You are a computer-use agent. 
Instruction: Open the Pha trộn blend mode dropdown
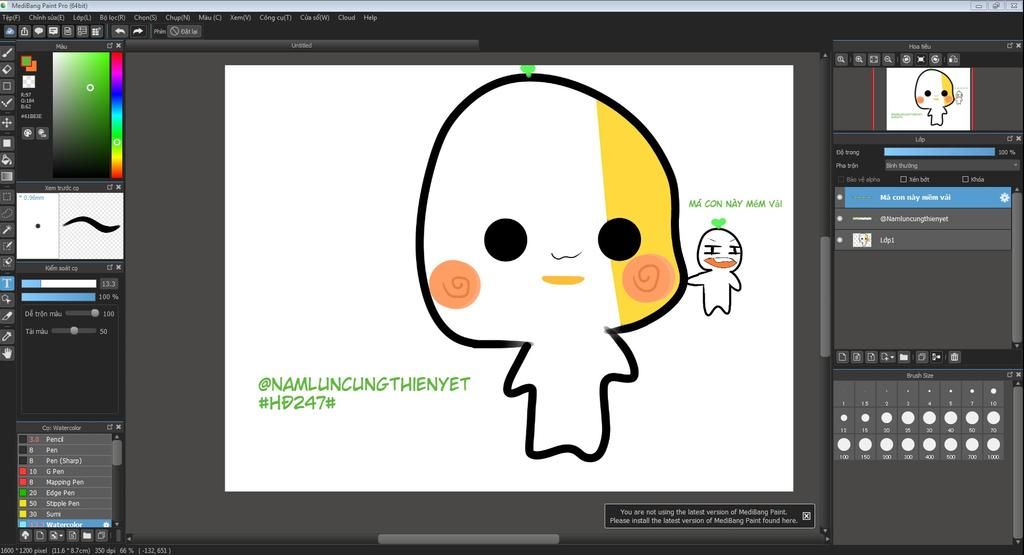(x=951, y=166)
